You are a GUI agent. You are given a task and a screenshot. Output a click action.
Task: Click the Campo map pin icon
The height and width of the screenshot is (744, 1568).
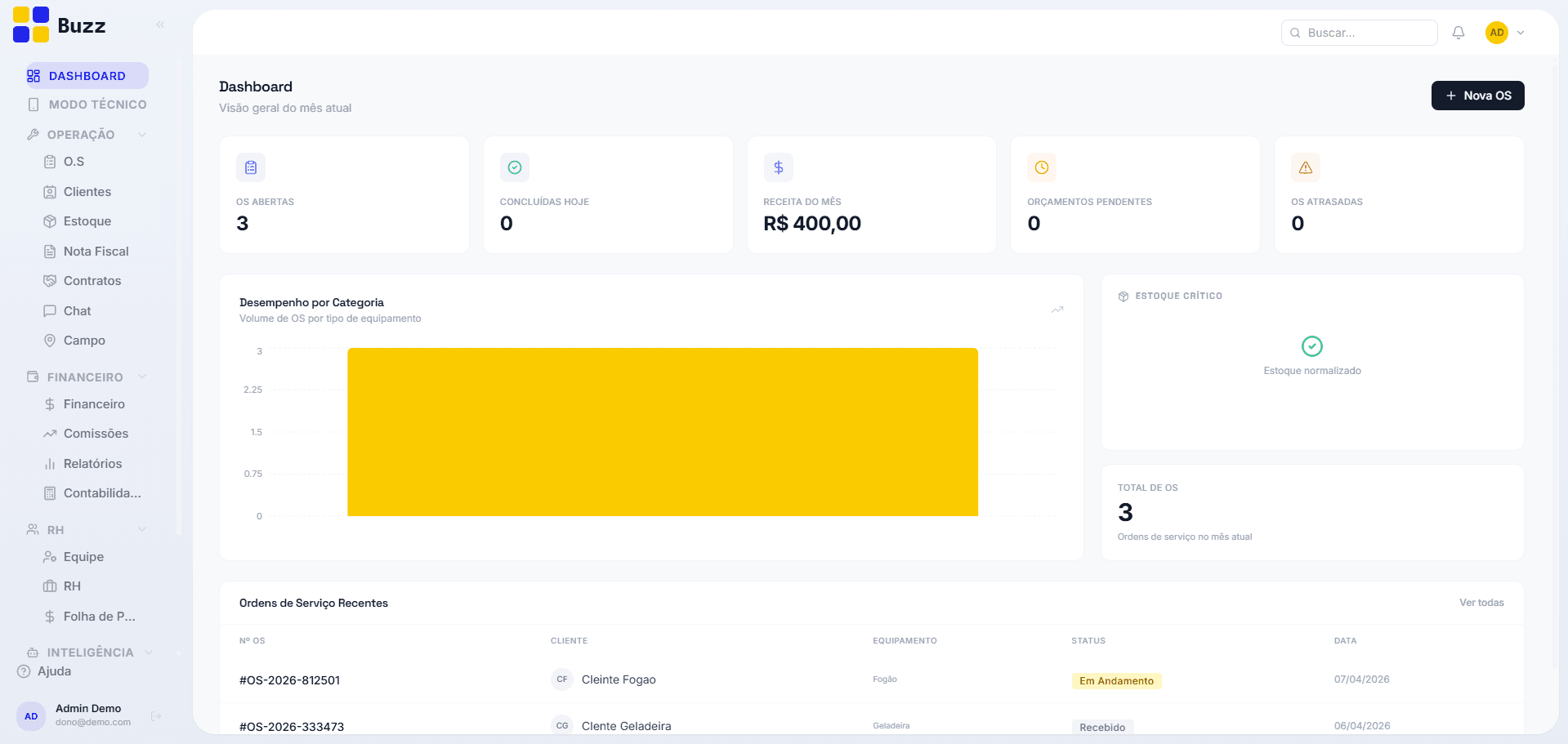point(50,341)
